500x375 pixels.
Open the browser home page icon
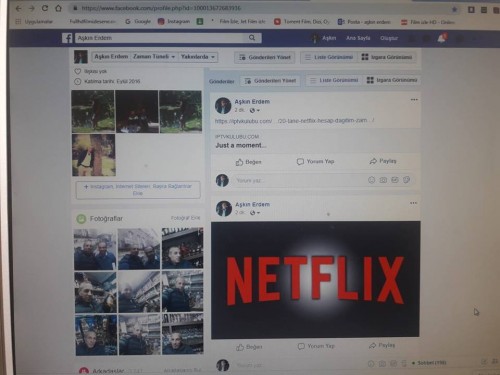[58, 8]
